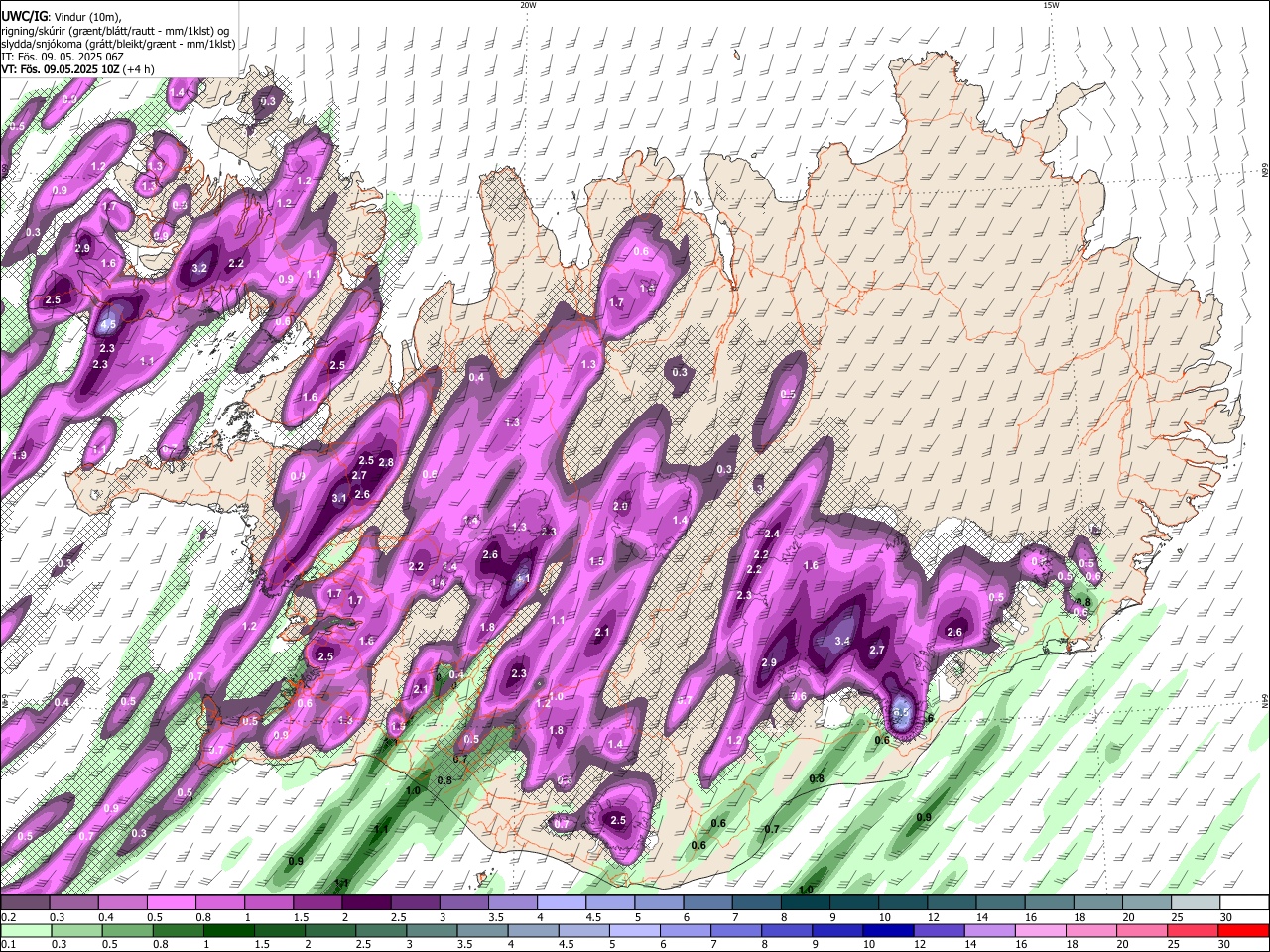Click the '2.0' precipitation value on the map
The image size is (1270, 952).
tap(621, 506)
